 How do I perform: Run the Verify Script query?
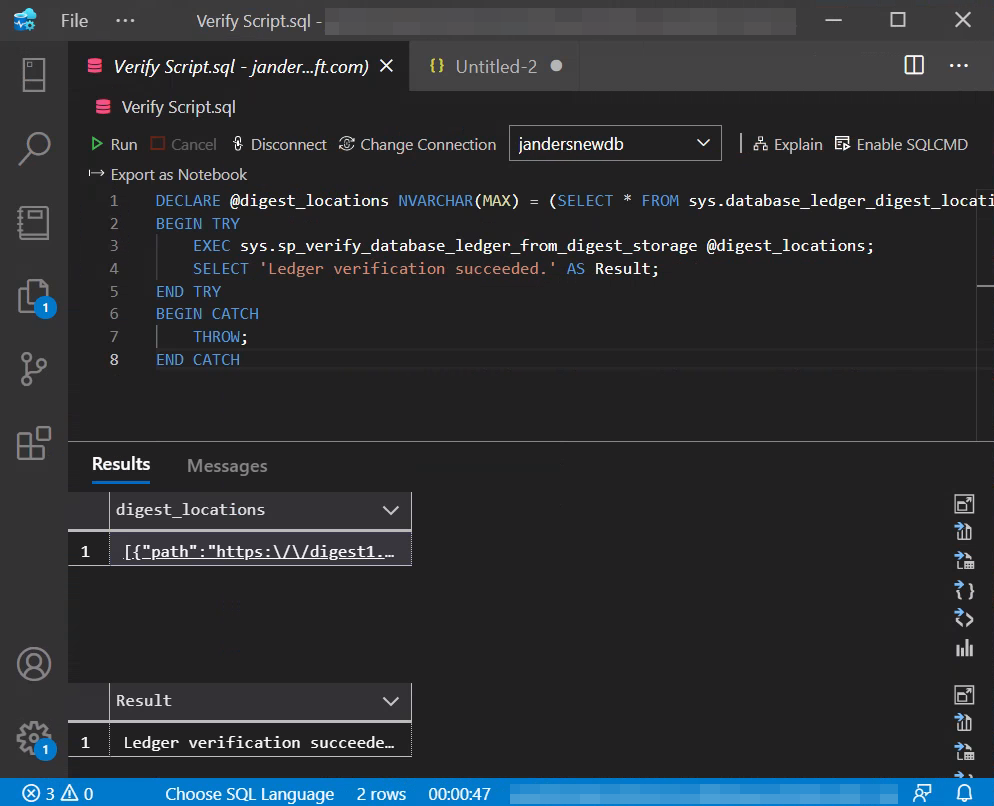[x=113, y=144]
